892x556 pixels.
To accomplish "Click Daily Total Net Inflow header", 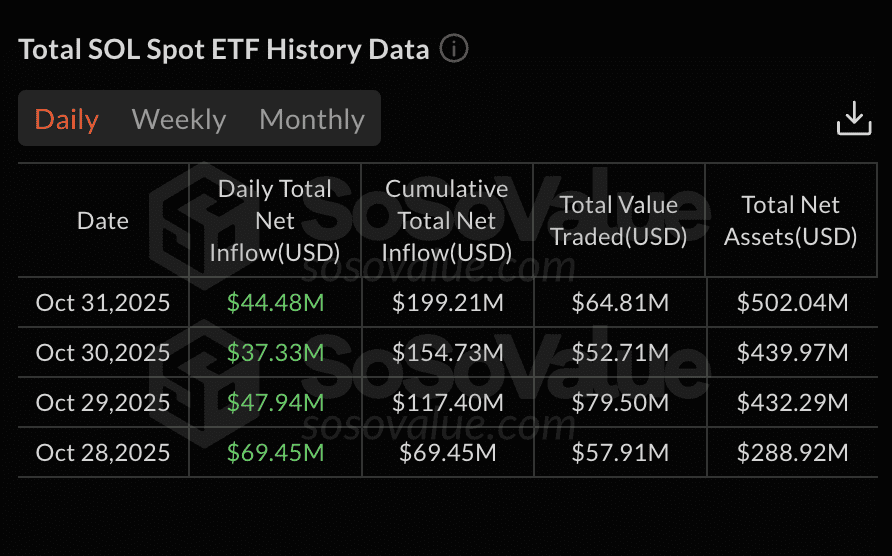I will point(275,221).
